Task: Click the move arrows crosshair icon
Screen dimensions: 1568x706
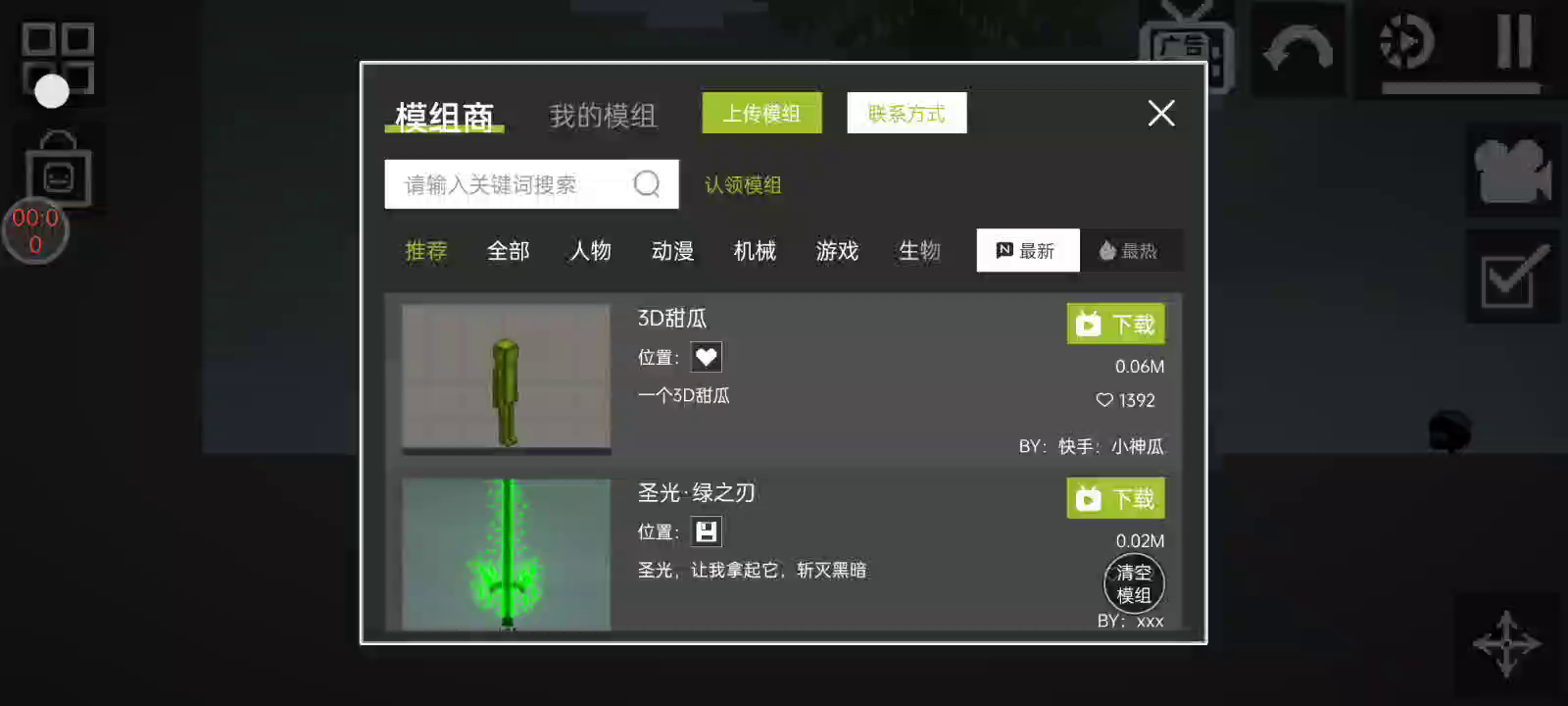Action: click(1507, 644)
